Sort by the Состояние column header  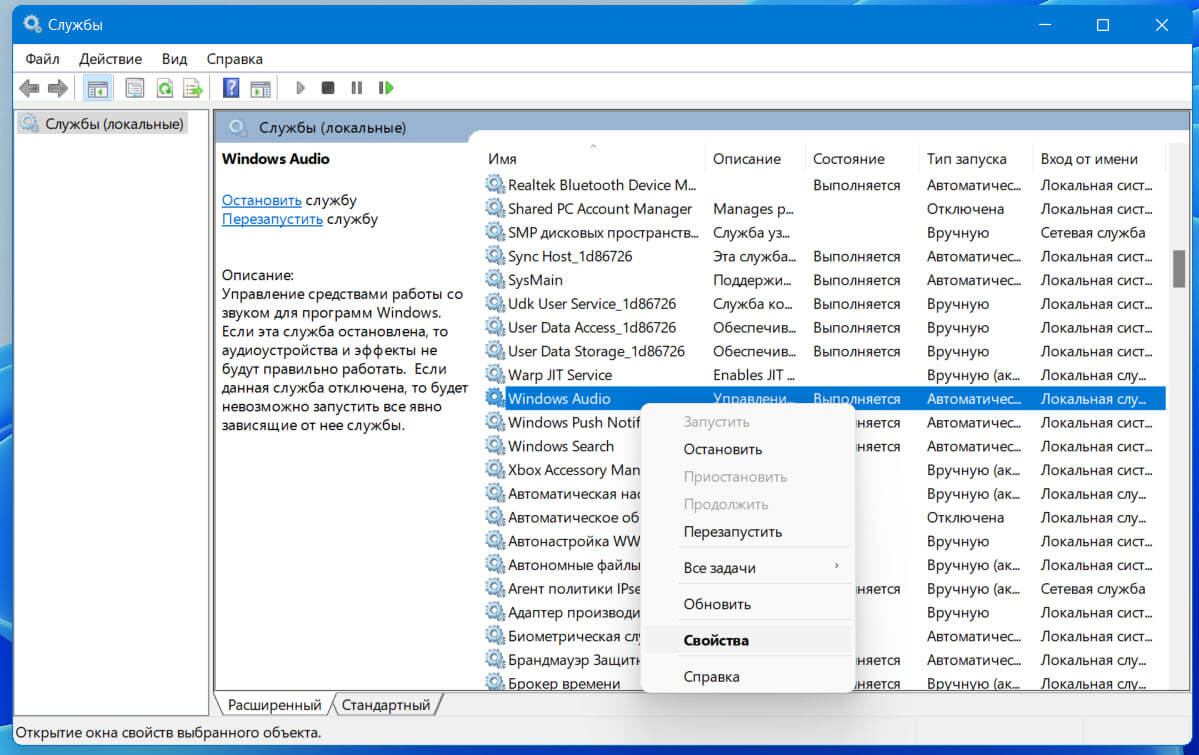click(862, 158)
